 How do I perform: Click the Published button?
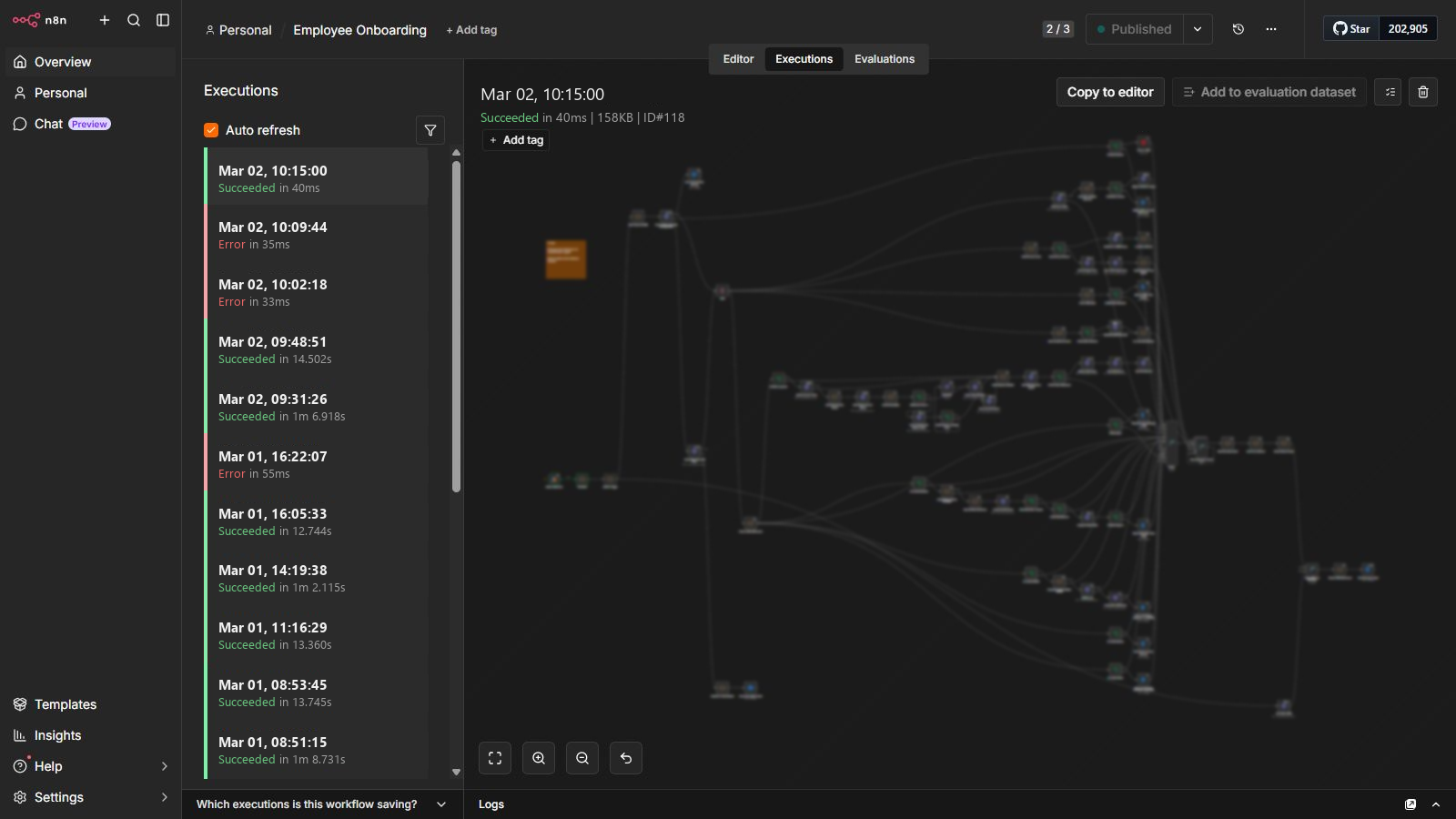pos(1135,29)
